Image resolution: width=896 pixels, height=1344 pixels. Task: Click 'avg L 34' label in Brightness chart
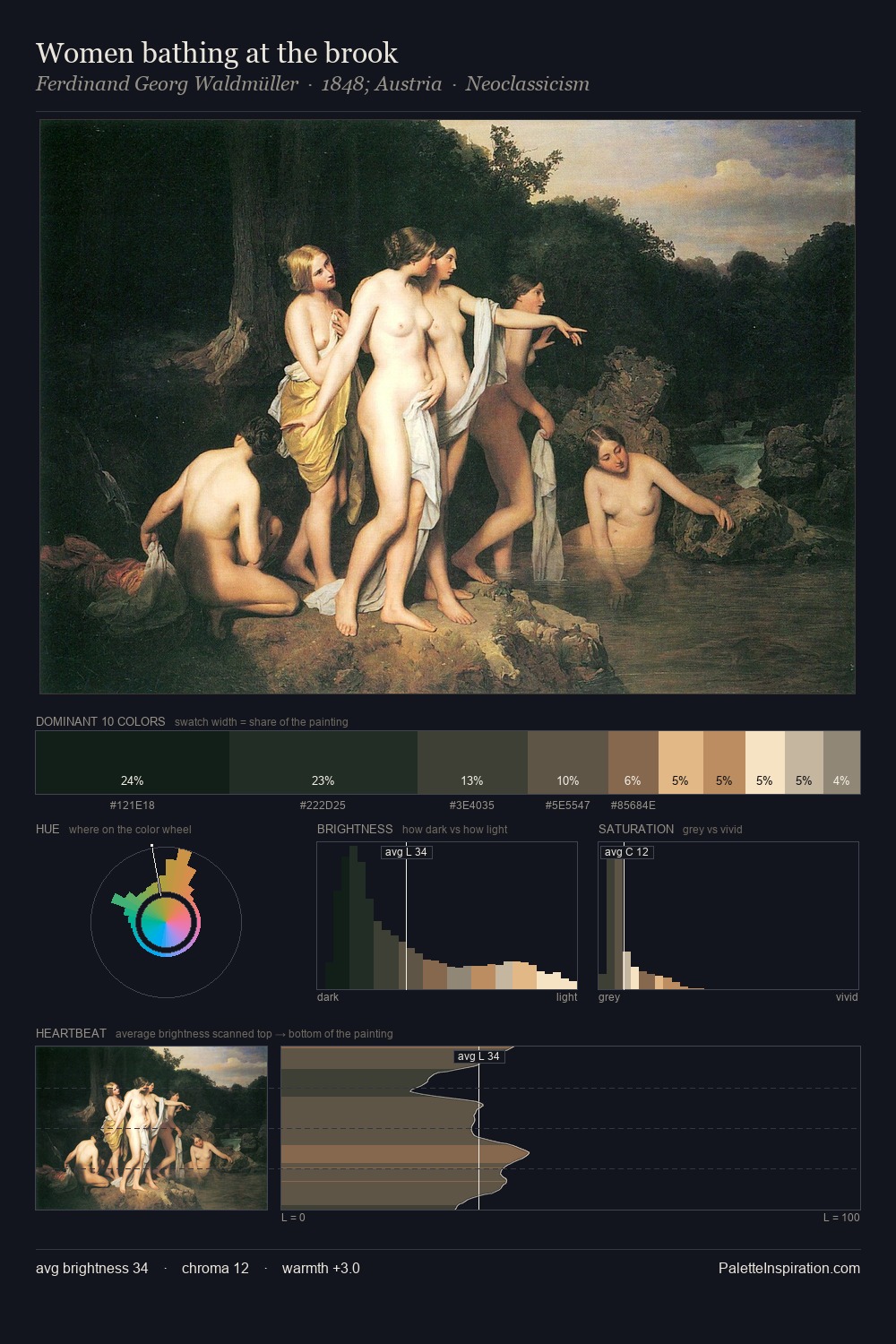[x=406, y=852]
